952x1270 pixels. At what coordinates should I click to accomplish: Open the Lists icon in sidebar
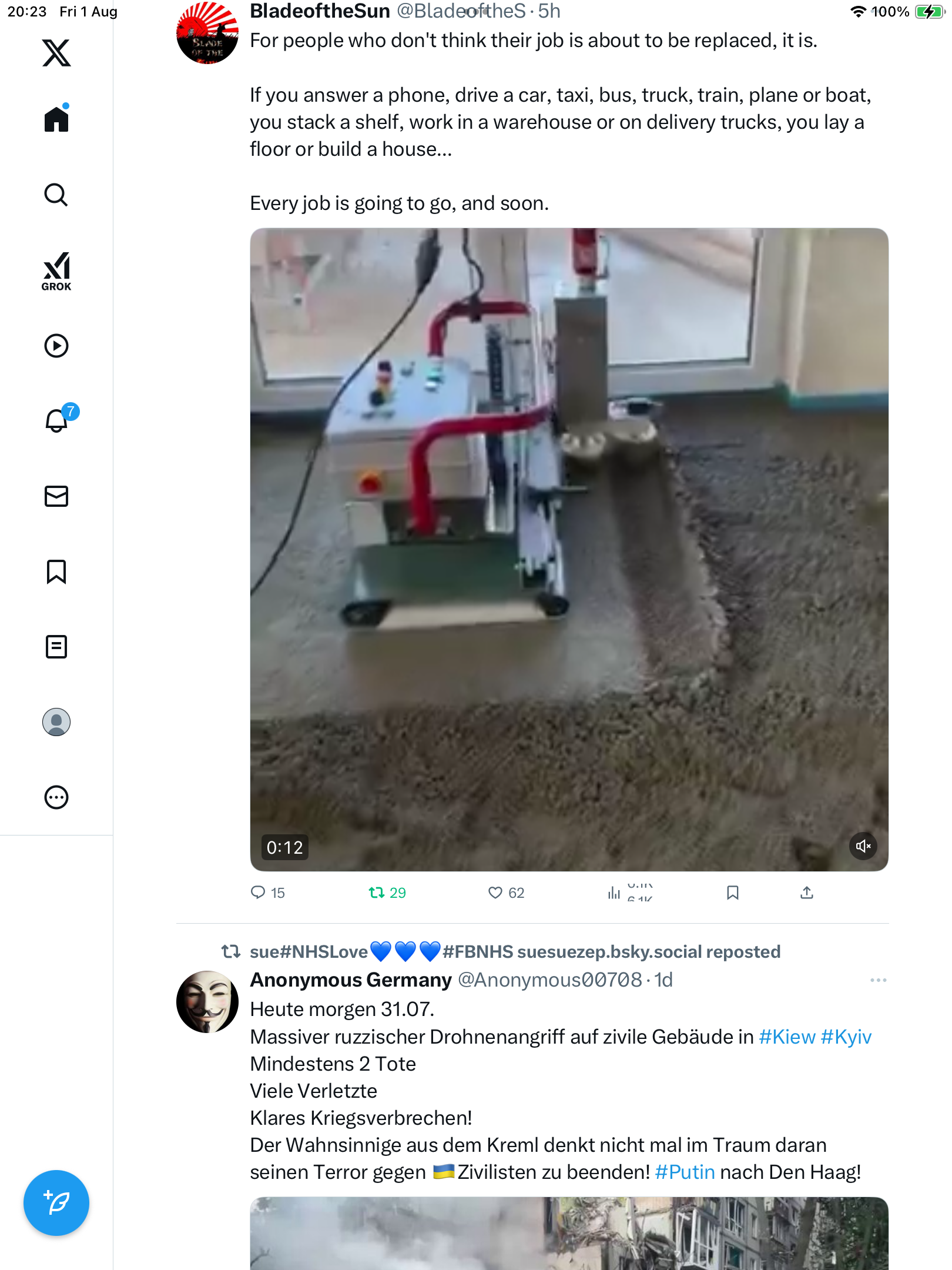point(56,647)
